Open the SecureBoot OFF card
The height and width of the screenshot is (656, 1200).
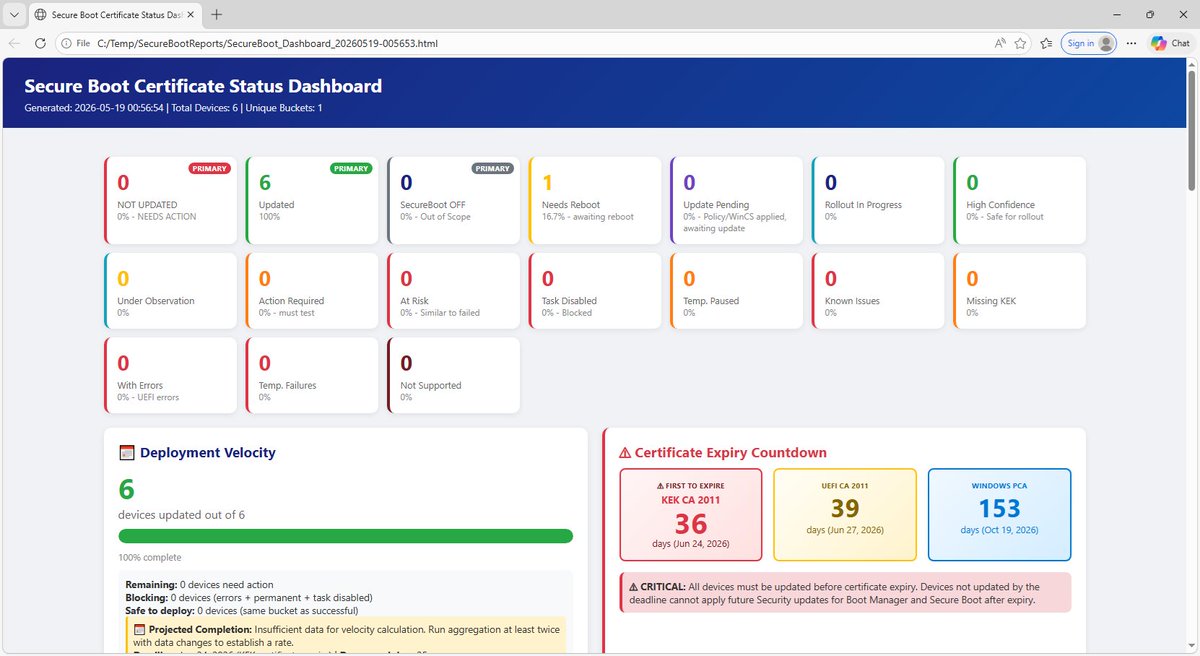pos(454,200)
